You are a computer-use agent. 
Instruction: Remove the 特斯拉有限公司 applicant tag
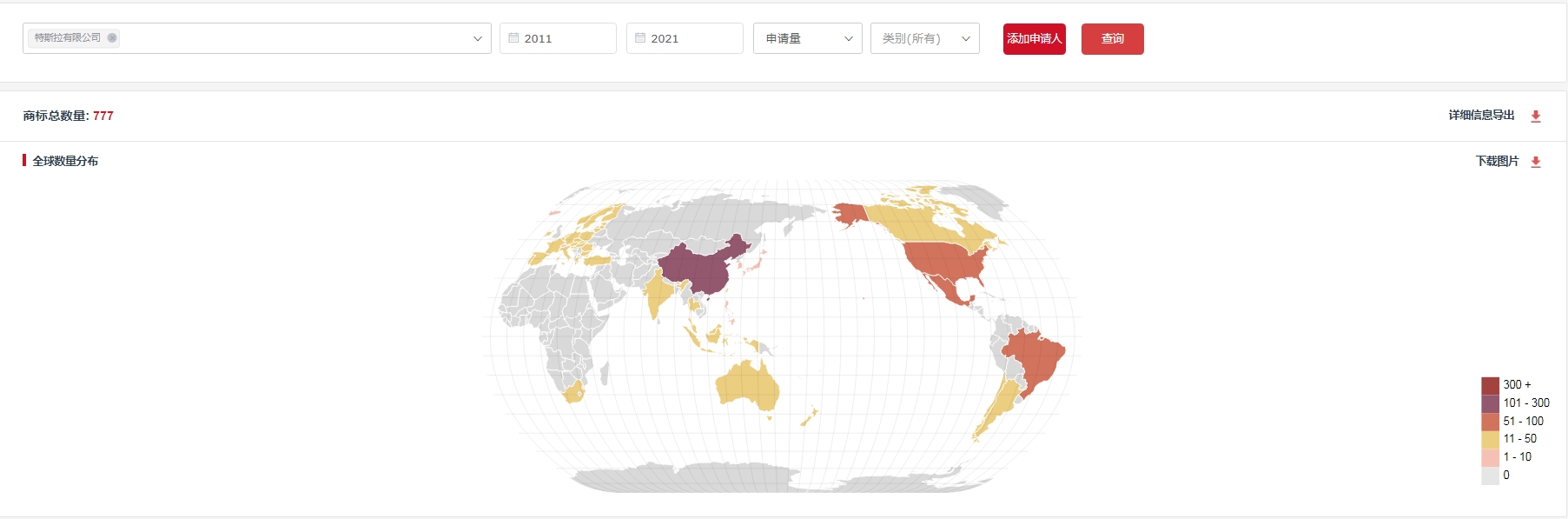112,38
